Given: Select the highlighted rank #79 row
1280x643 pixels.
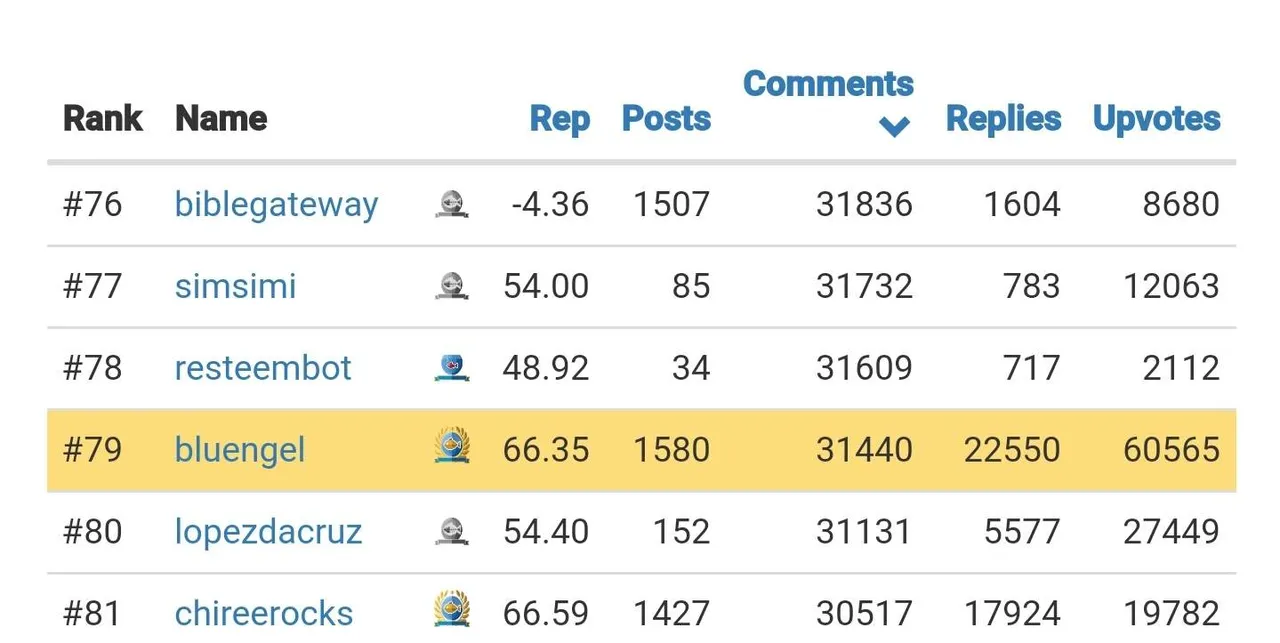Looking at the screenshot, I should point(641,450).
